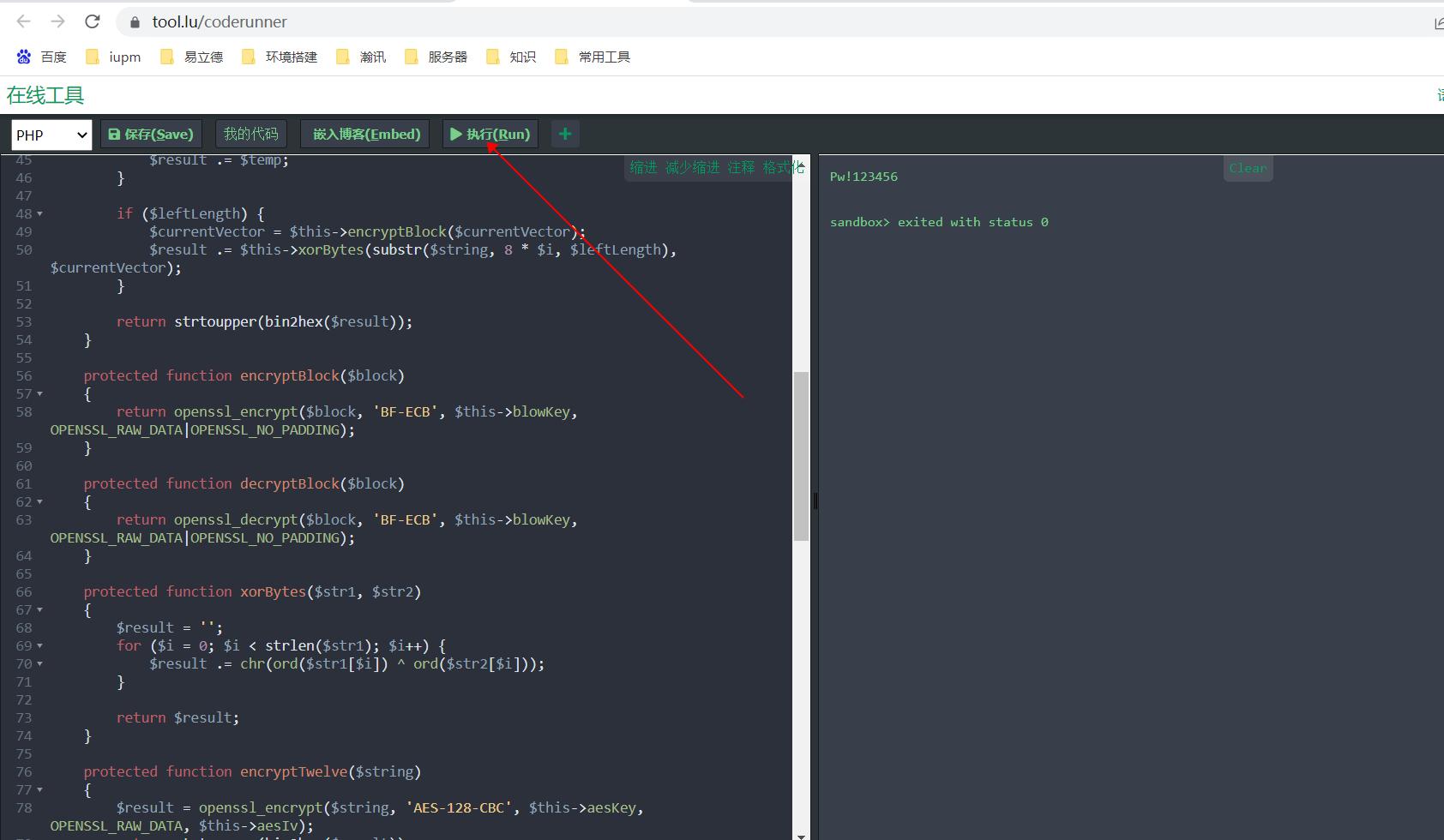
Task: Click the save disk icon in 保存(Save)
Action: 115,134
